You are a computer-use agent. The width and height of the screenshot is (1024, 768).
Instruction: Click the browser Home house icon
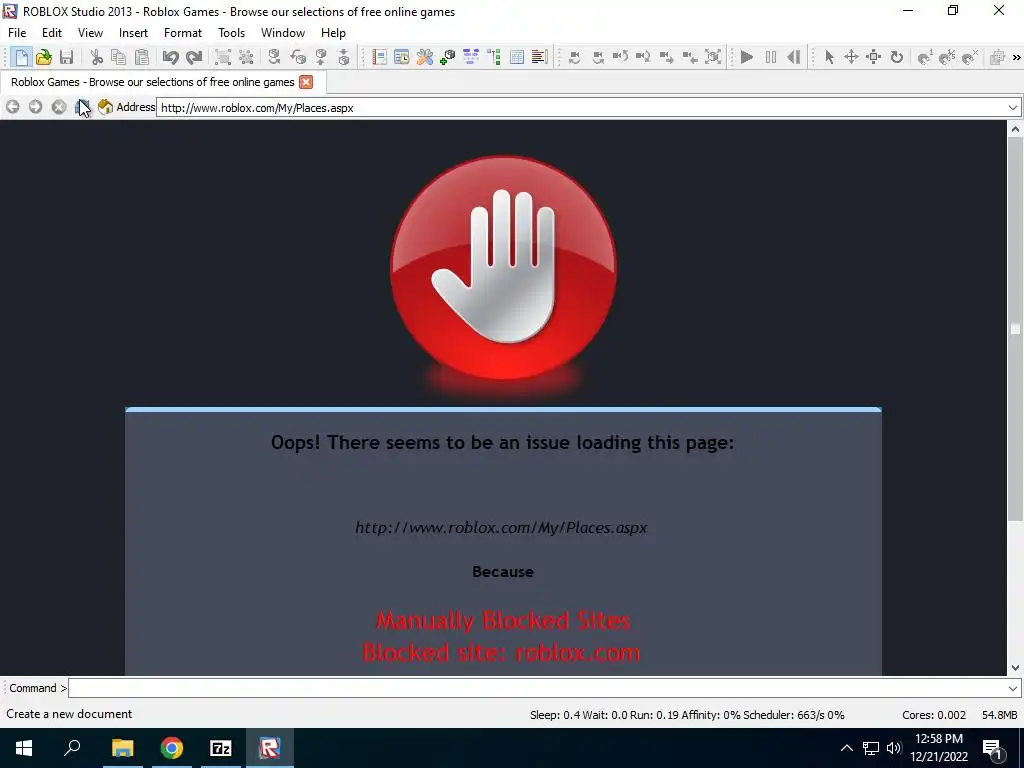click(105, 107)
